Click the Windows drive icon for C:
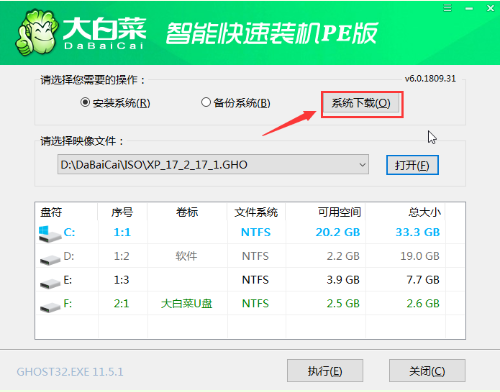The width and height of the screenshot is (500, 392). coord(50,233)
